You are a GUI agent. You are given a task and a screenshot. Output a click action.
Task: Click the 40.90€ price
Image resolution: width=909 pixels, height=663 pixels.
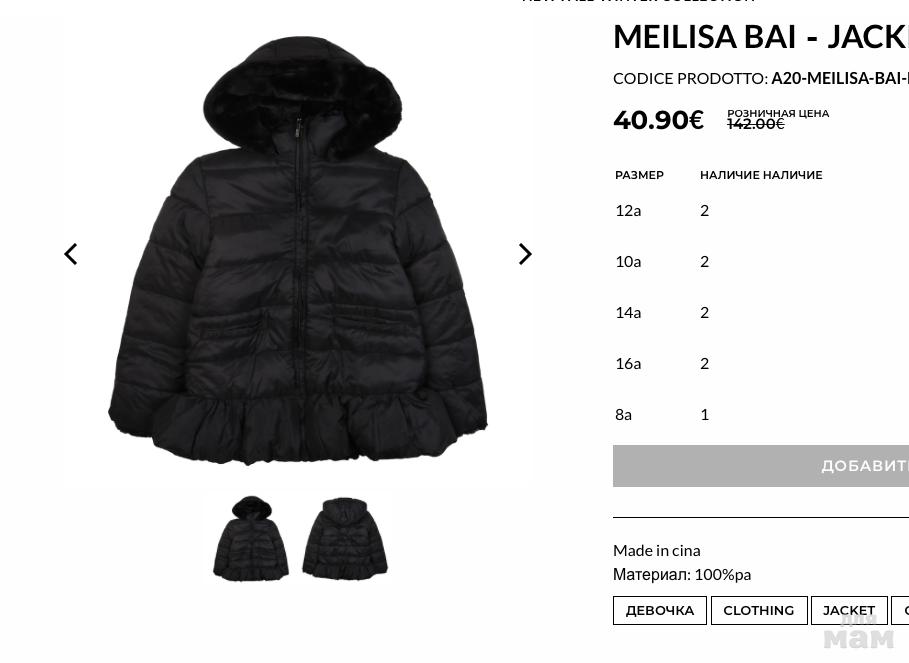point(659,120)
